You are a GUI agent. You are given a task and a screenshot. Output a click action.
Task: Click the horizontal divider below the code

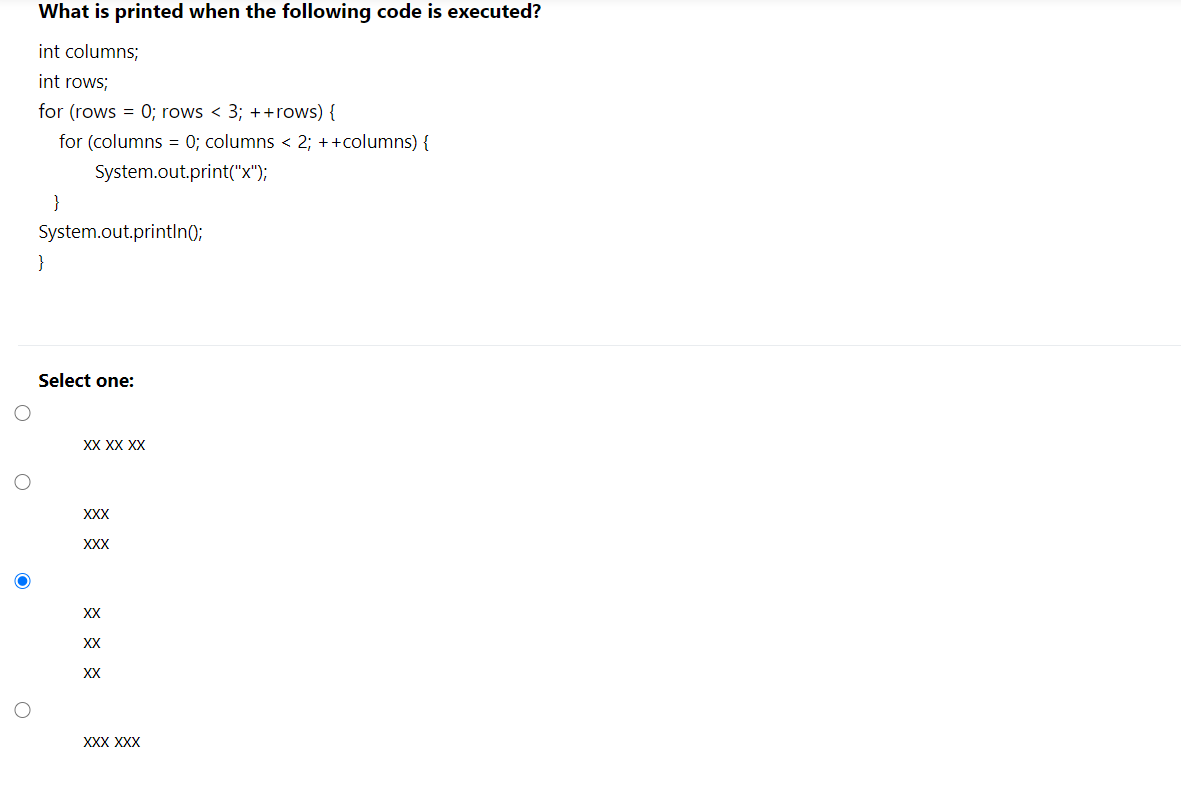tap(590, 343)
